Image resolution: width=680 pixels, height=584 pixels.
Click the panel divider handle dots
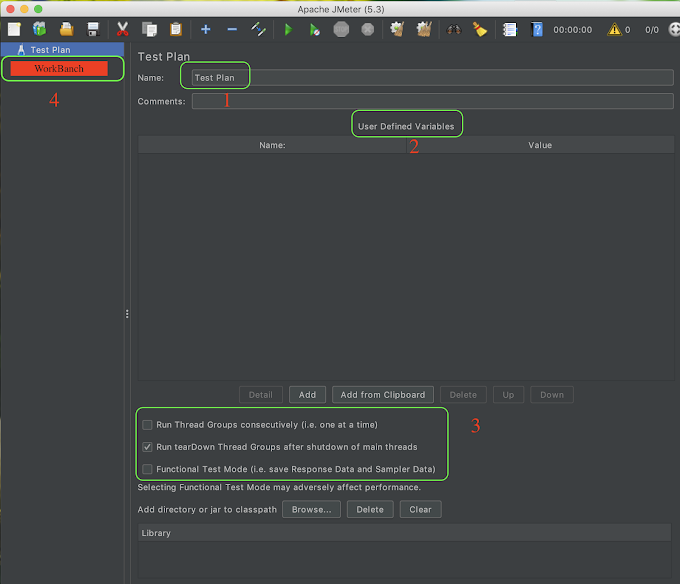pos(127,314)
